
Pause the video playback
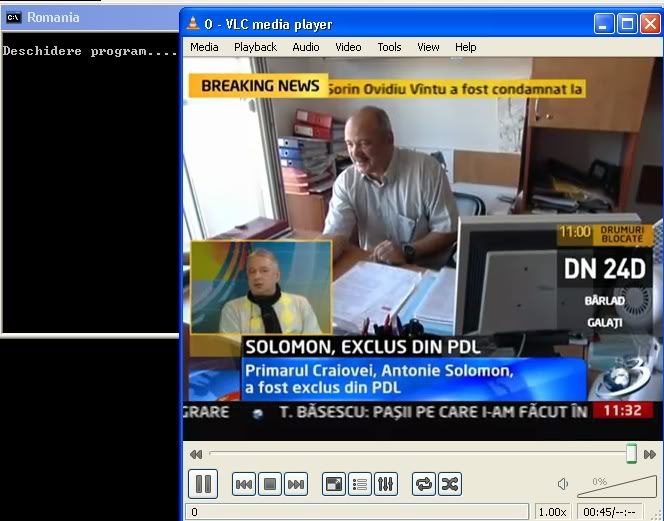click(203, 485)
